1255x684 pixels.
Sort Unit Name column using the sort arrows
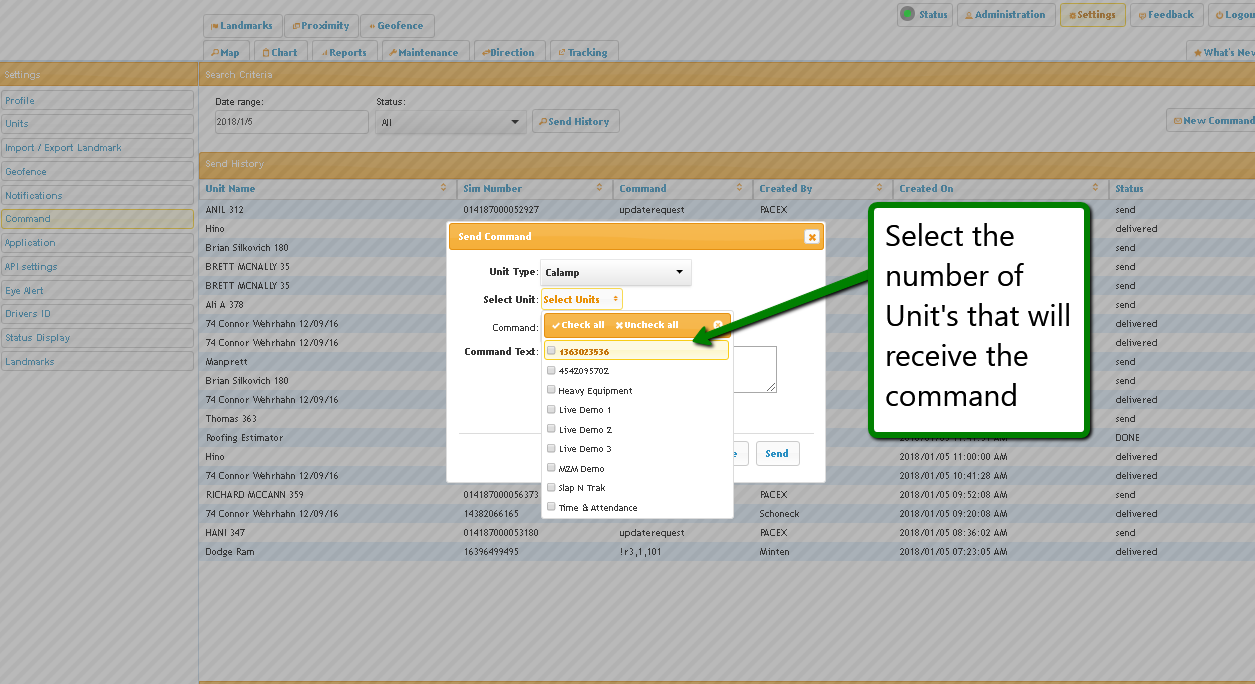coord(443,188)
